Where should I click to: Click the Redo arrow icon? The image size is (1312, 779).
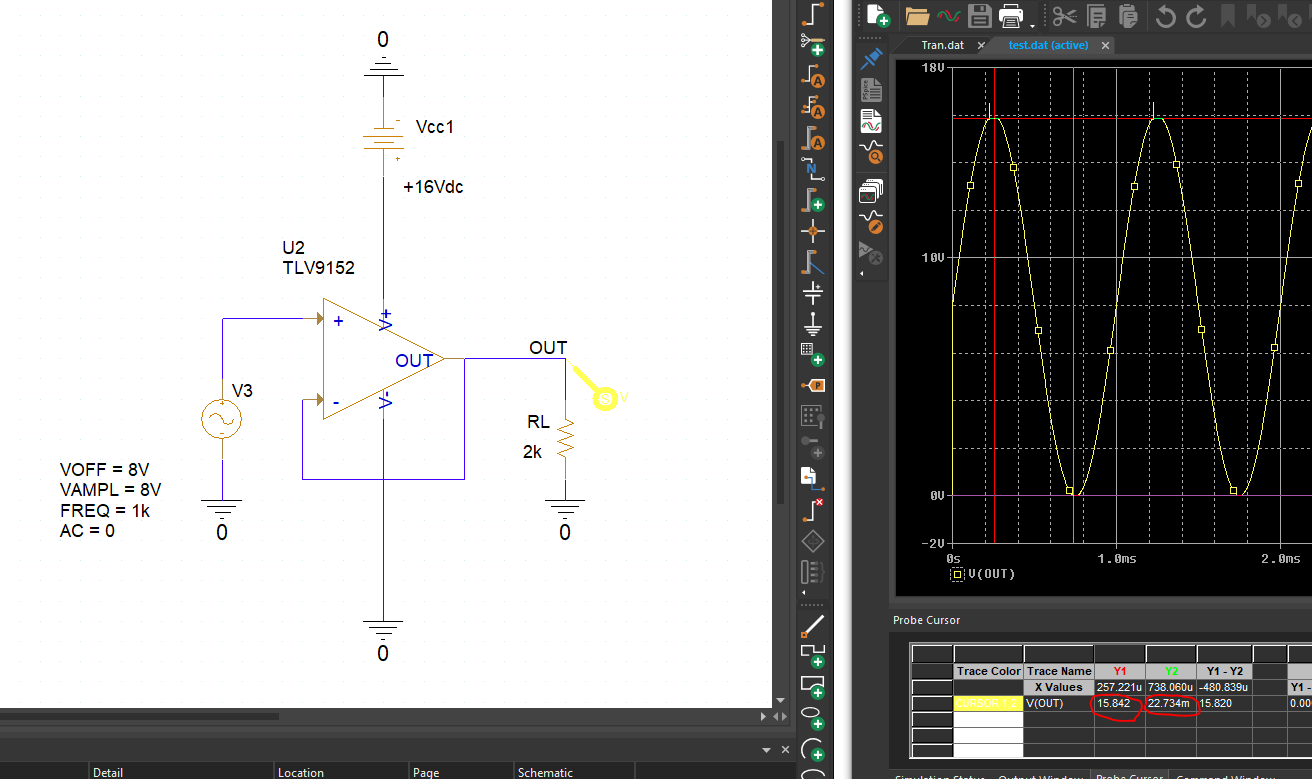(1197, 15)
